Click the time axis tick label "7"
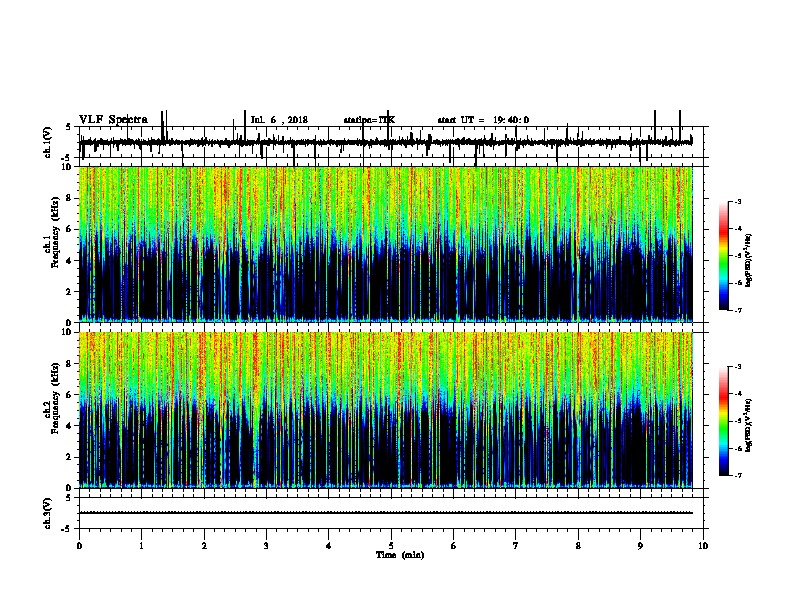792x612 pixels. coord(516,546)
